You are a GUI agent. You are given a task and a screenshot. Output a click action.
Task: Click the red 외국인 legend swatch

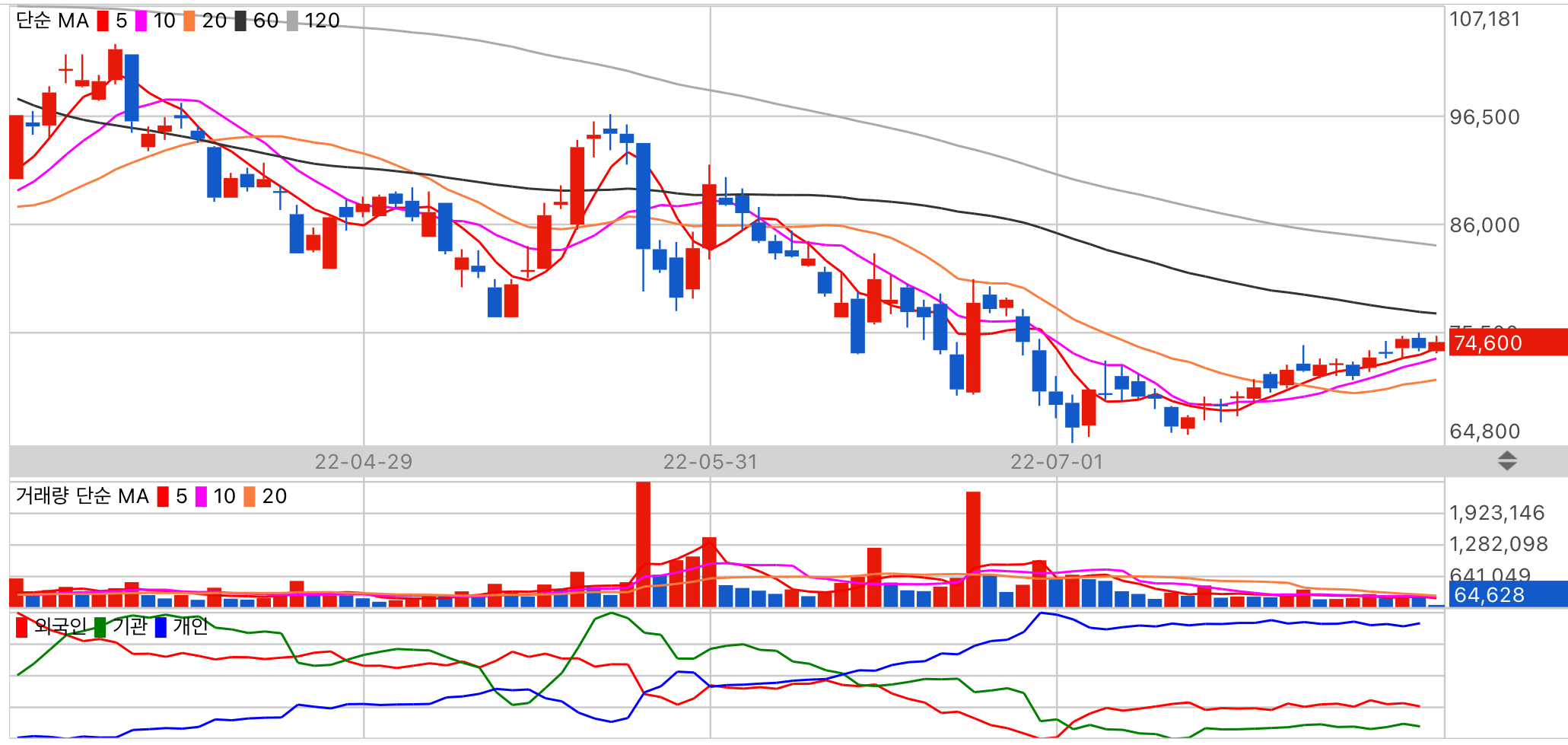tap(21, 627)
